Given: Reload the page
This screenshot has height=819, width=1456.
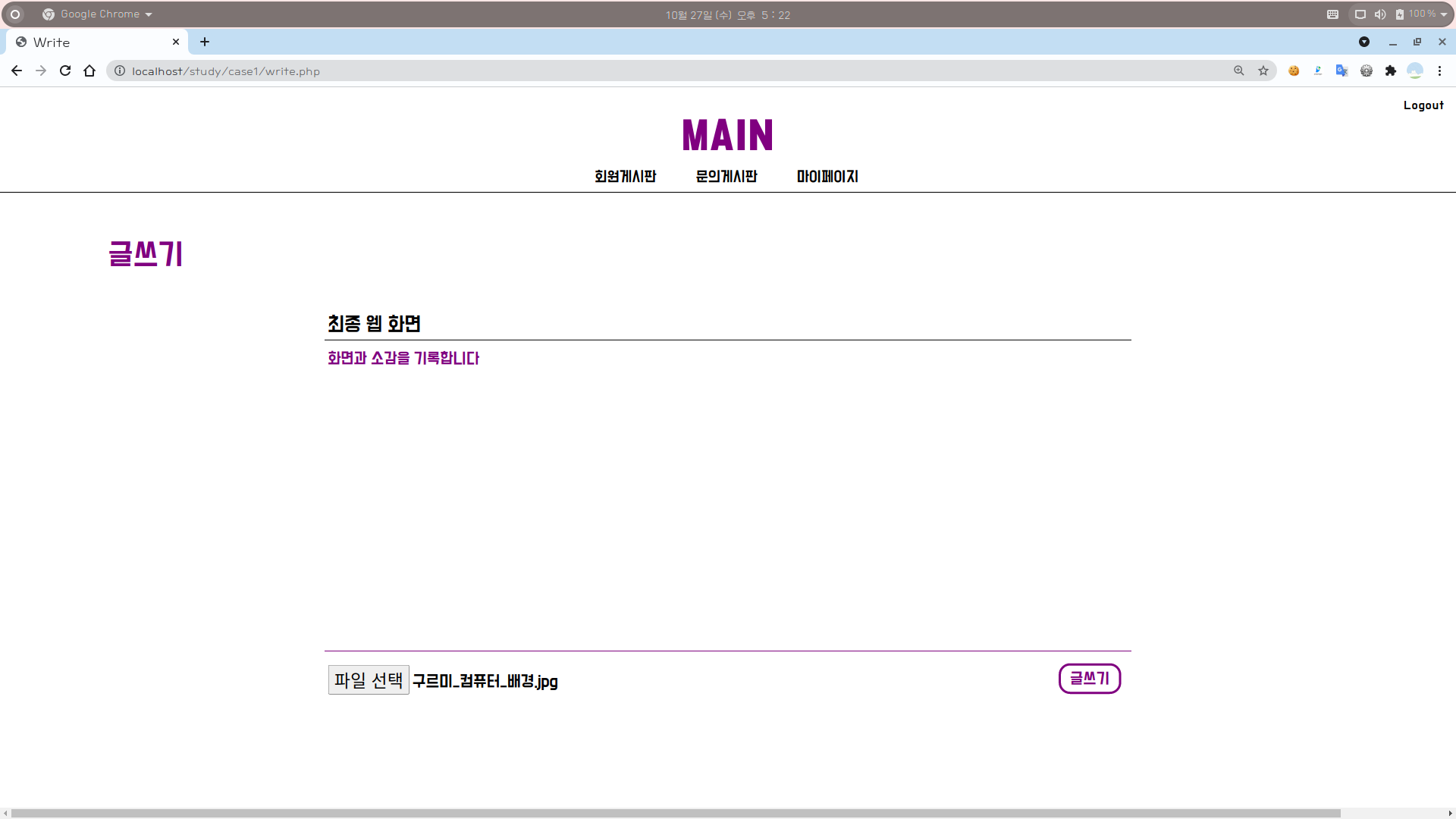Looking at the screenshot, I should 65,71.
